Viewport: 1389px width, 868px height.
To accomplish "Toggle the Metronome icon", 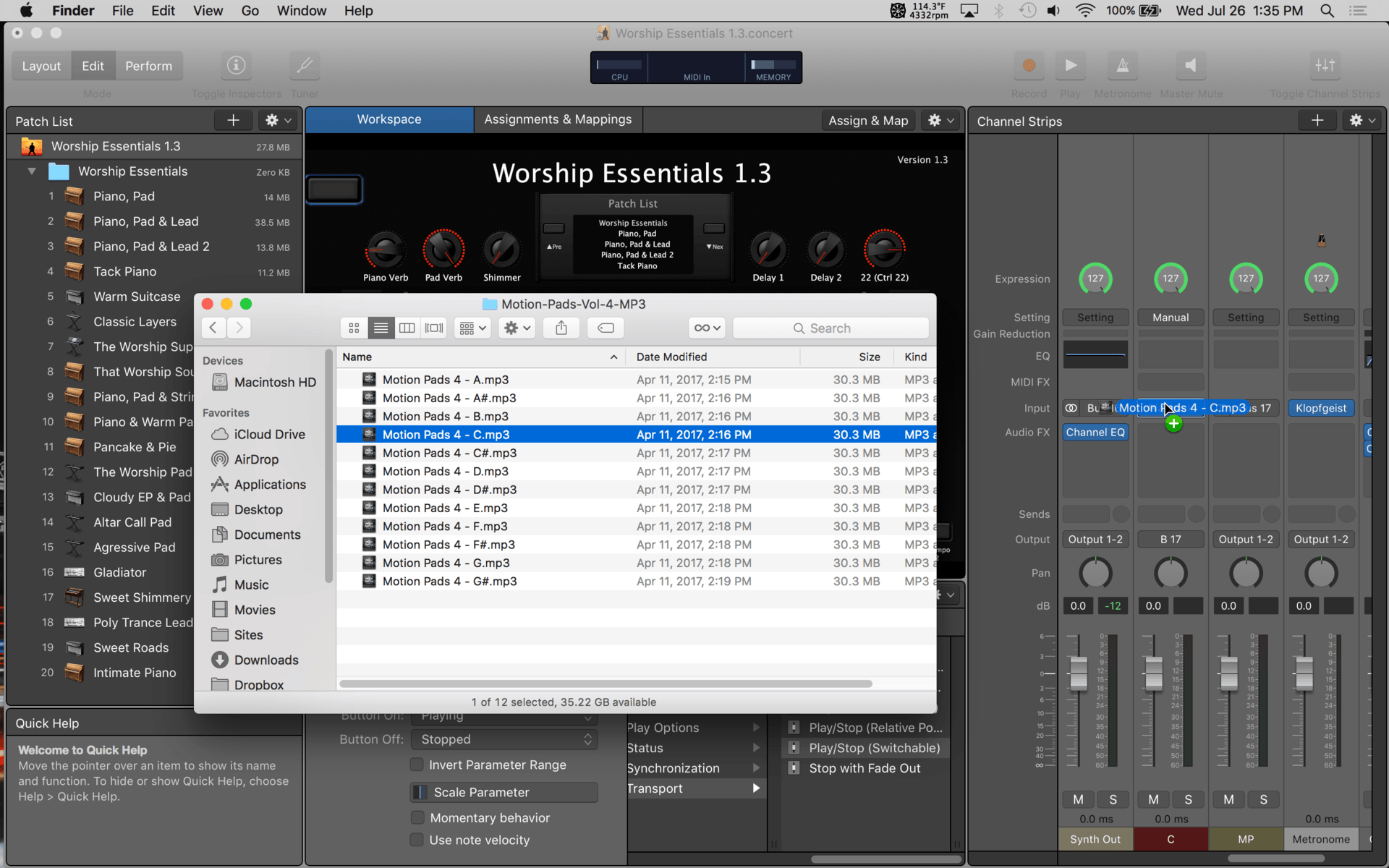I will point(1122,66).
